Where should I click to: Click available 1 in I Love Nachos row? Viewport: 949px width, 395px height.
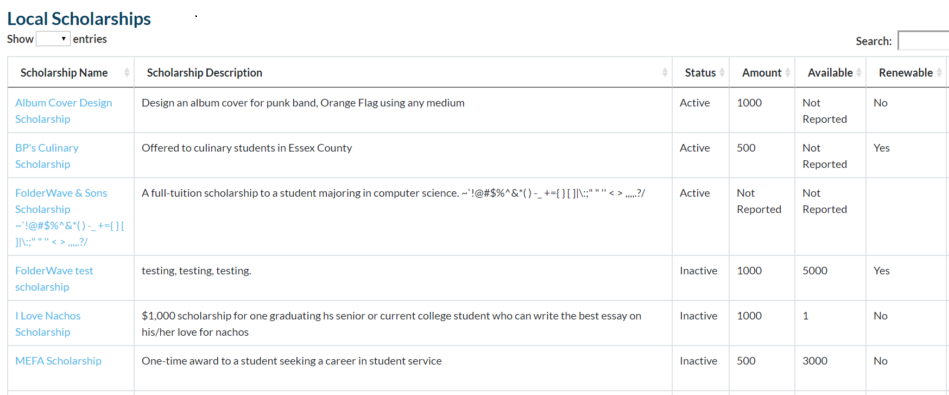(x=805, y=316)
